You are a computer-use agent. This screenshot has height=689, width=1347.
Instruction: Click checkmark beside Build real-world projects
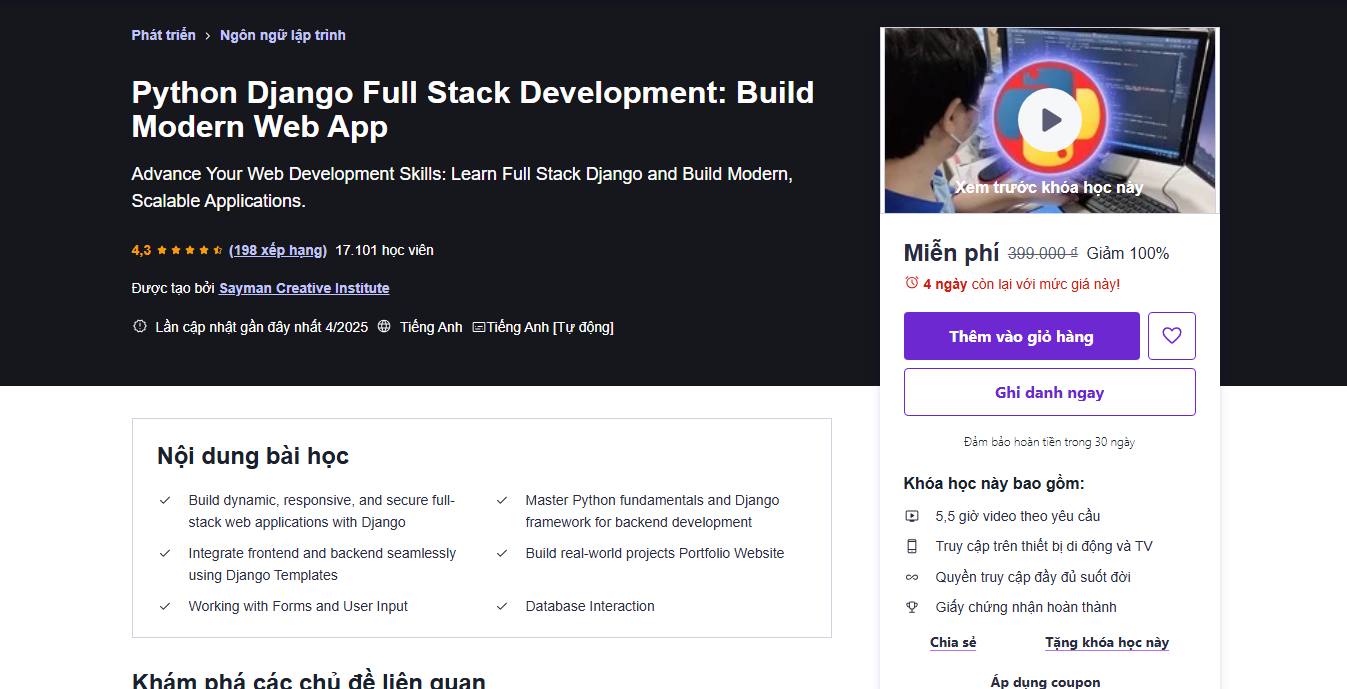coord(502,553)
